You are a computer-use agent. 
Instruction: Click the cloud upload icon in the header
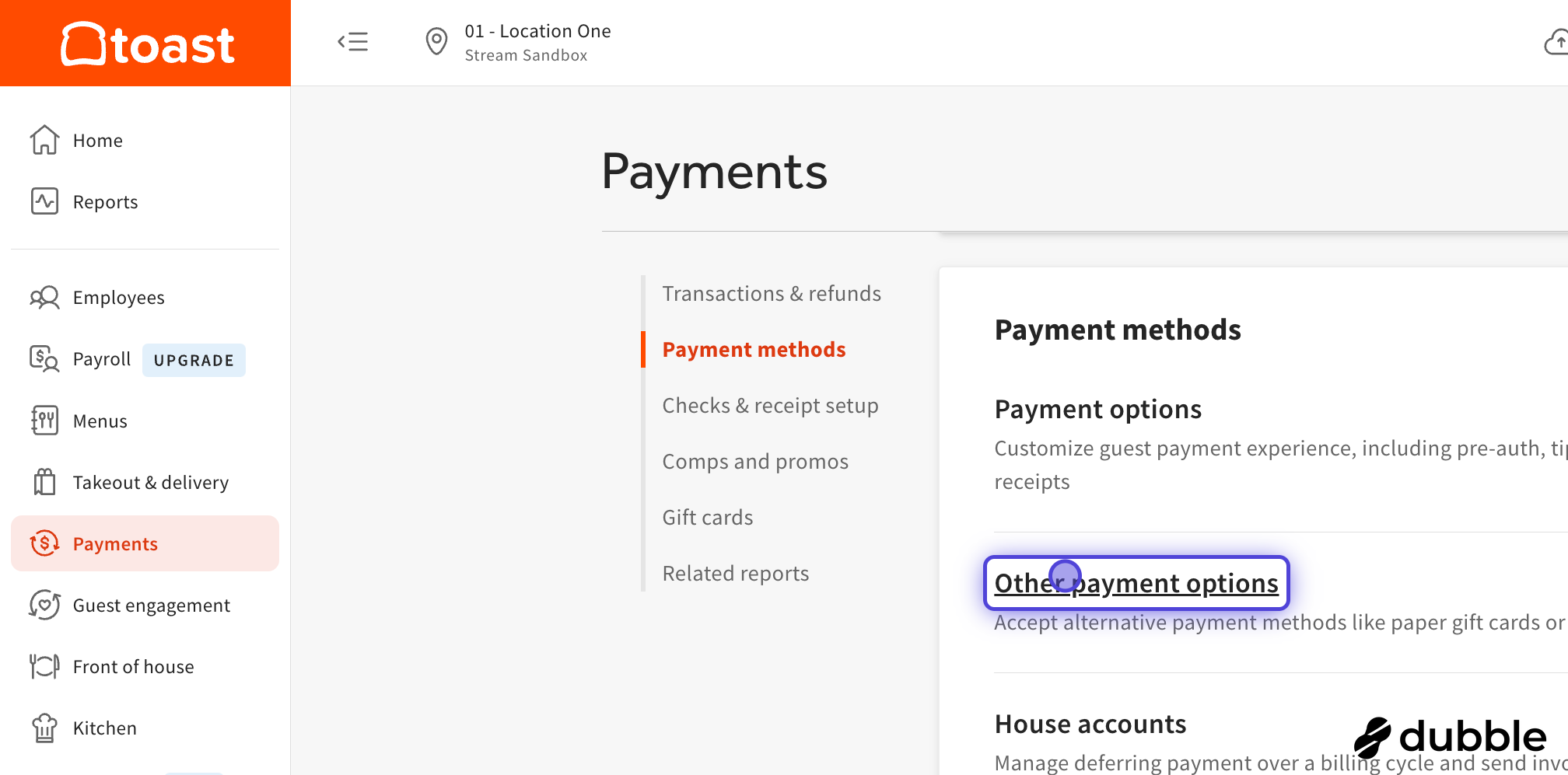(x=1556, y=42)
